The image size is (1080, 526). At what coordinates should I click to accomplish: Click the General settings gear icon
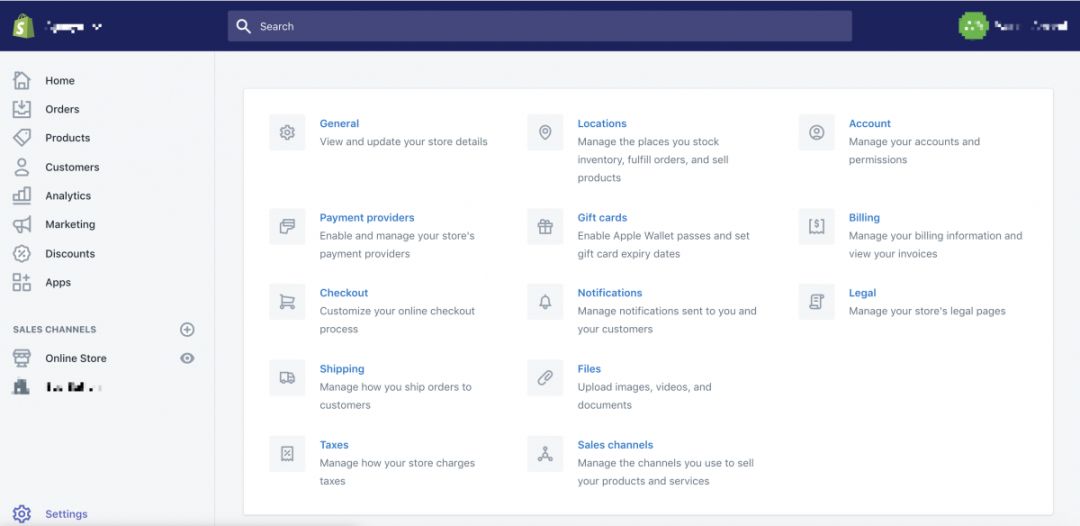(287, 133)
